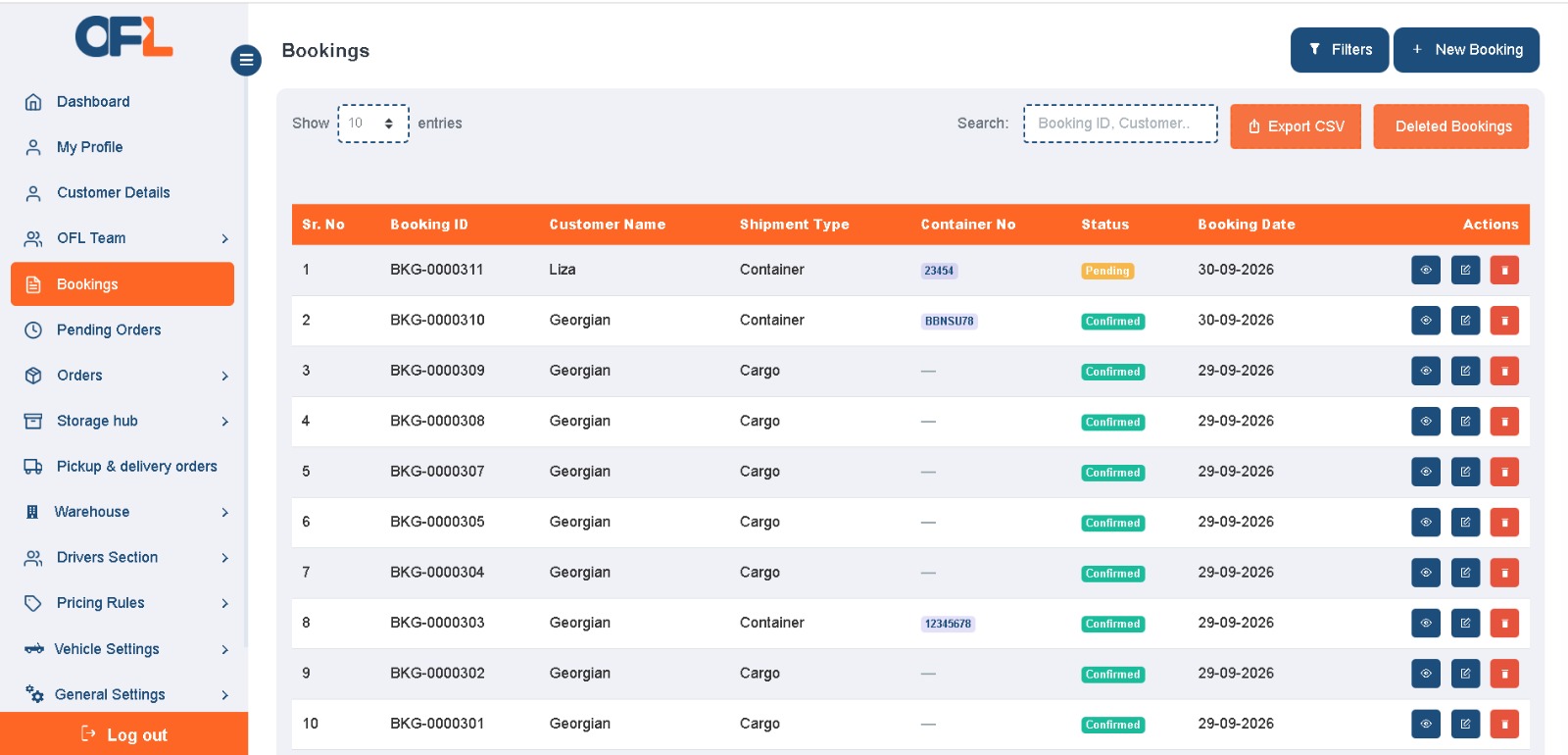1568x755 pixels.
Task: Sort by Booking Date column header
Action: pyautogui.click(x=1247, y=225)
